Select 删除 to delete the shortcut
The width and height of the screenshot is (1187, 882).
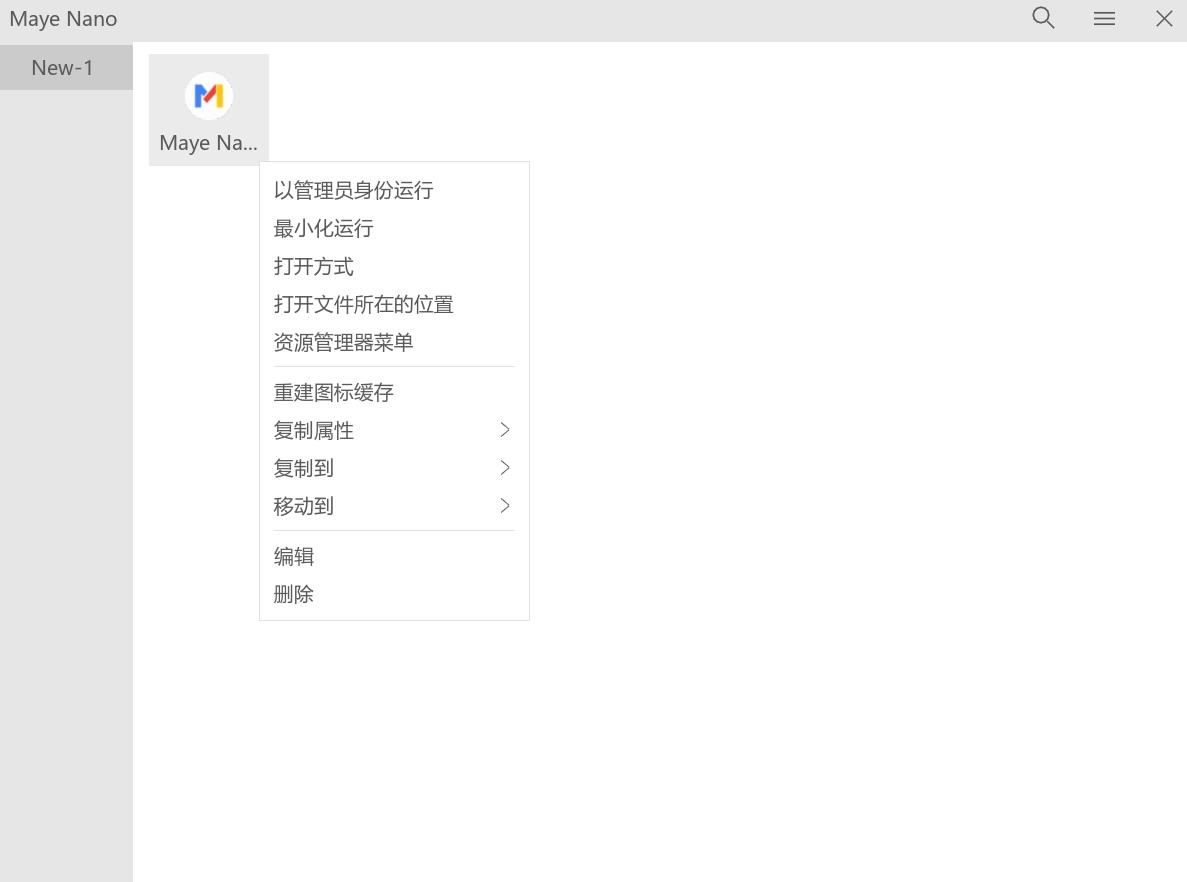coord(293,594)
